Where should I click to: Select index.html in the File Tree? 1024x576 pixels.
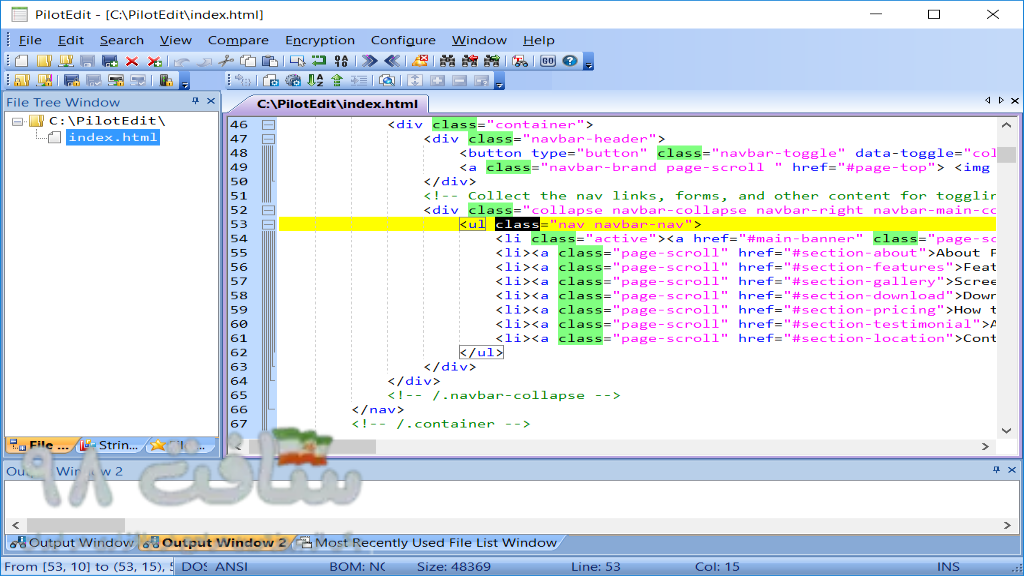(113, 137)
